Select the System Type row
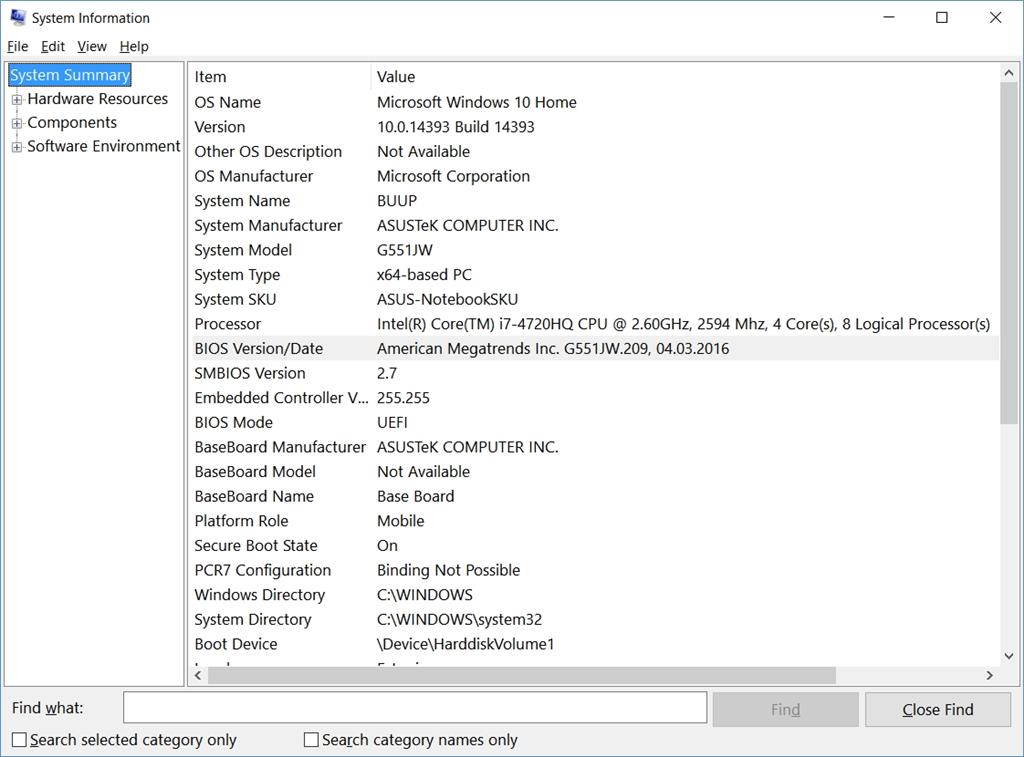Image resolution: width=1024 pixels, height=757 pixels. pos(594,274)
